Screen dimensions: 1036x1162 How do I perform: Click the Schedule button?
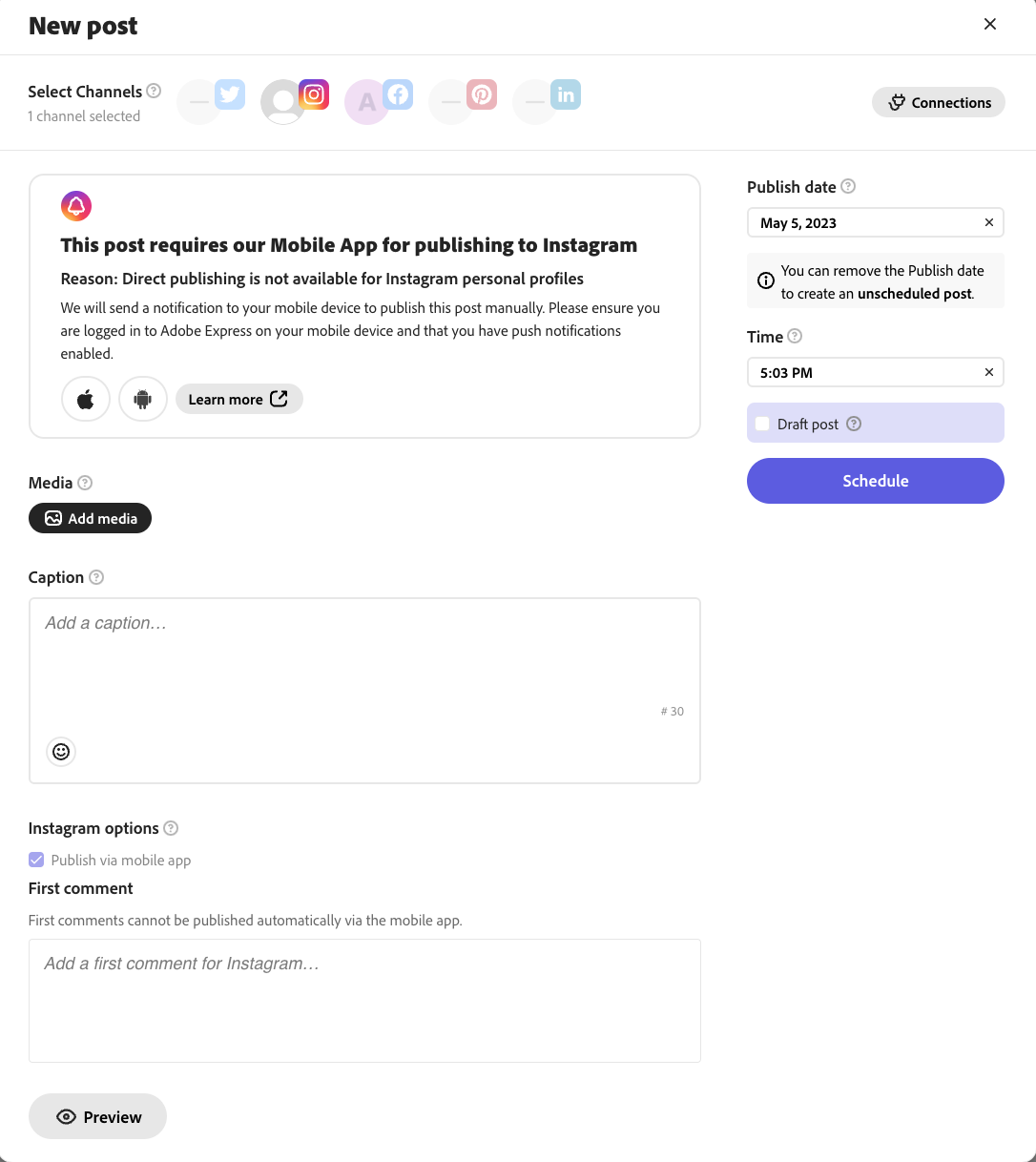point(875,481)
